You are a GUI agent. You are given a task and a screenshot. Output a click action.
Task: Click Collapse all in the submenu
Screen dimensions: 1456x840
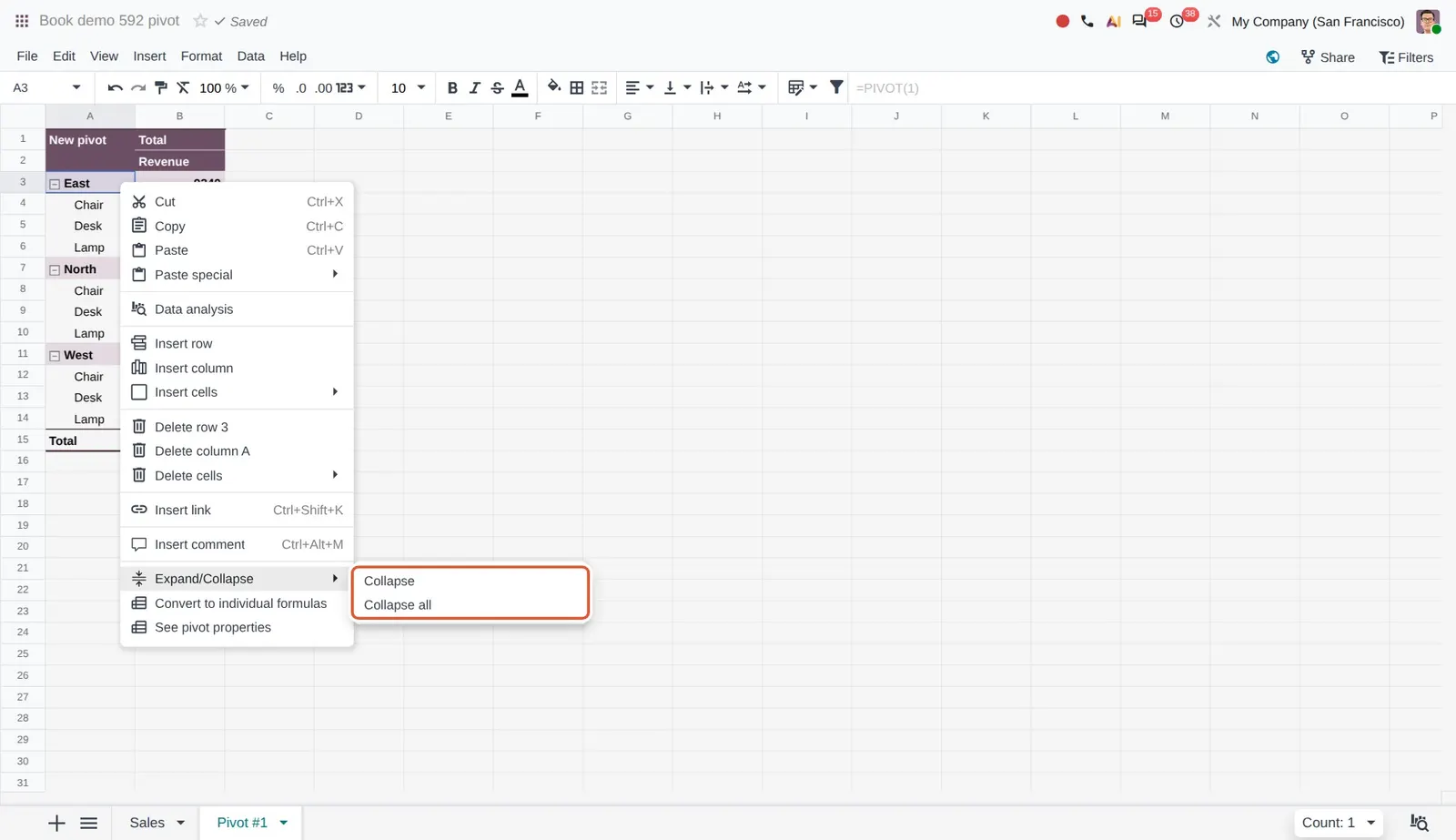[x=470, y=605]
